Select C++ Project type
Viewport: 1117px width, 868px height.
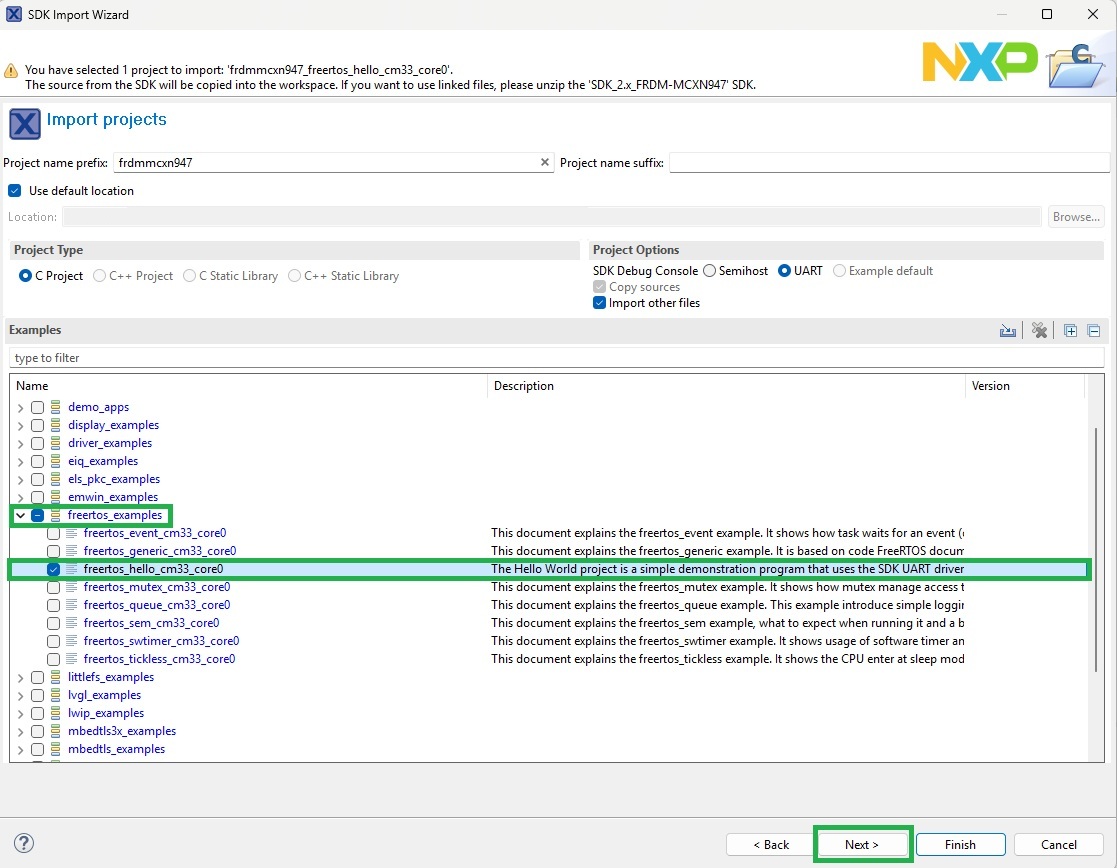pos(98,275)
